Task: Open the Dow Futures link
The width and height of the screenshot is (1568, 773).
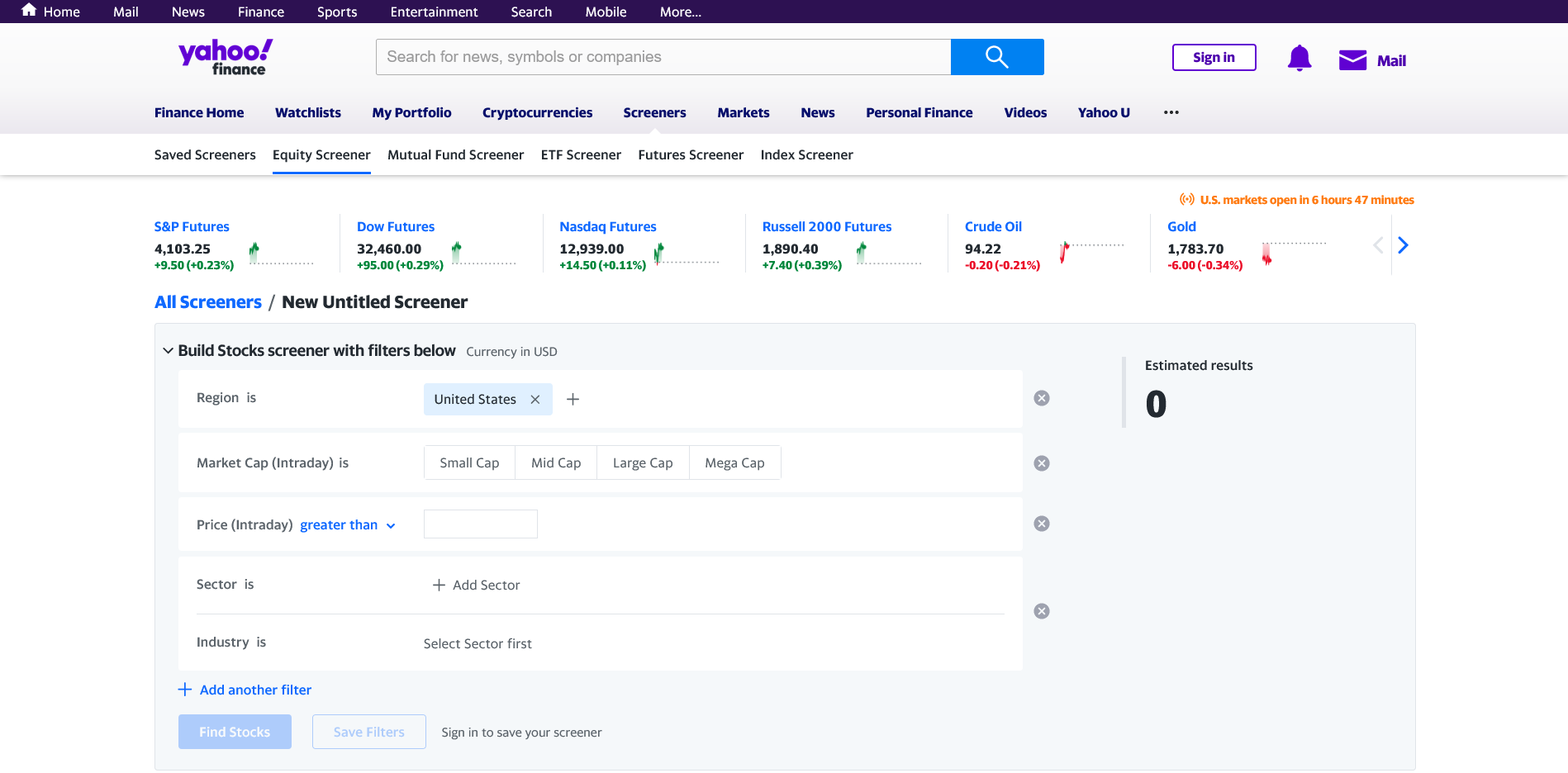Action: (x=396, y=227)
